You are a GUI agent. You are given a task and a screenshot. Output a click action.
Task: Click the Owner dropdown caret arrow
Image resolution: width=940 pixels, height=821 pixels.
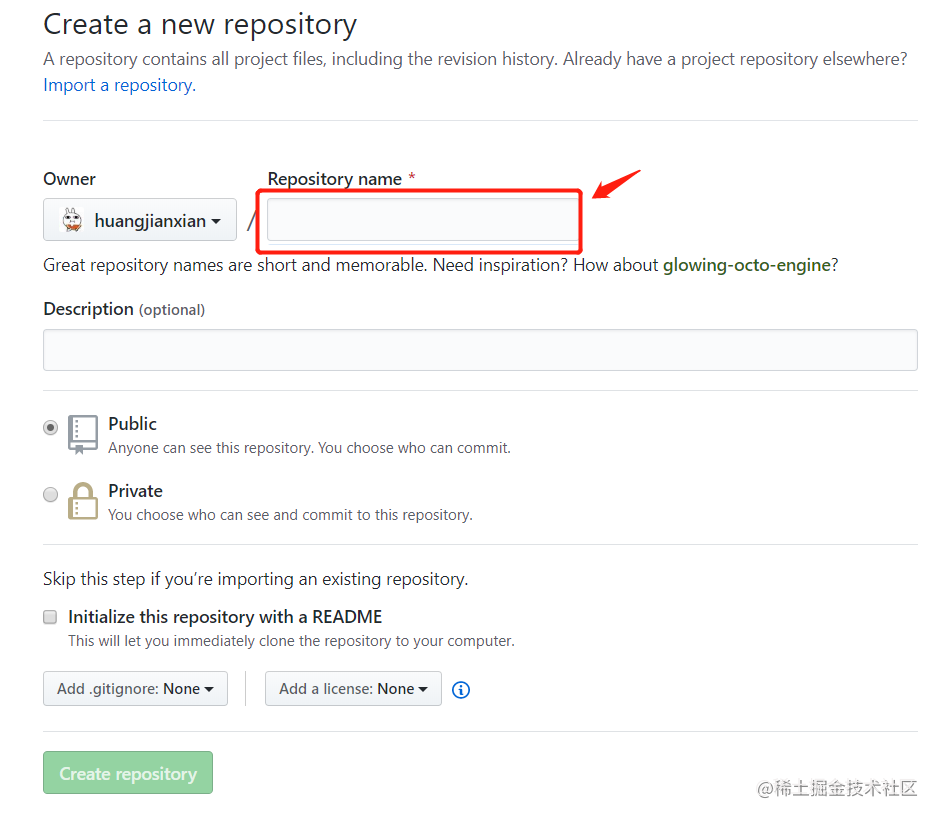[x=216, y=221]
